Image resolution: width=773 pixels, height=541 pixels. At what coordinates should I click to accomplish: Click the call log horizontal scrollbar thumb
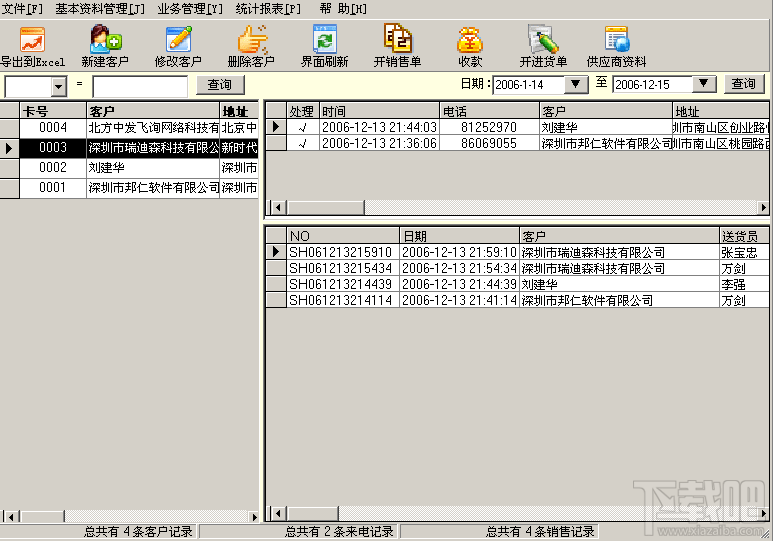(x=326, y=208)
